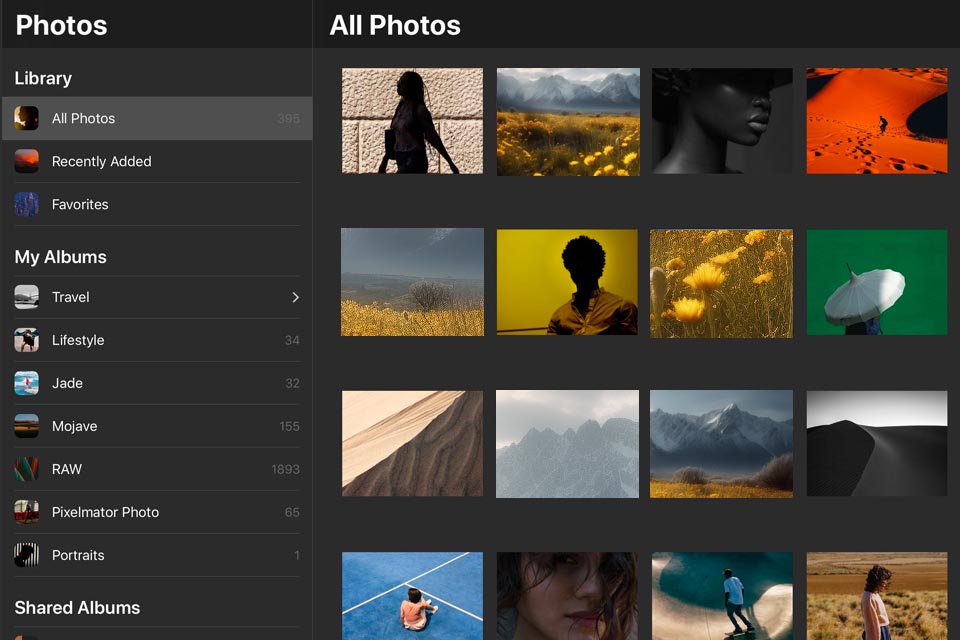This screenshot has height=640, width=960.
Task: Click the Favorites album icon
Action: point(26,204)
